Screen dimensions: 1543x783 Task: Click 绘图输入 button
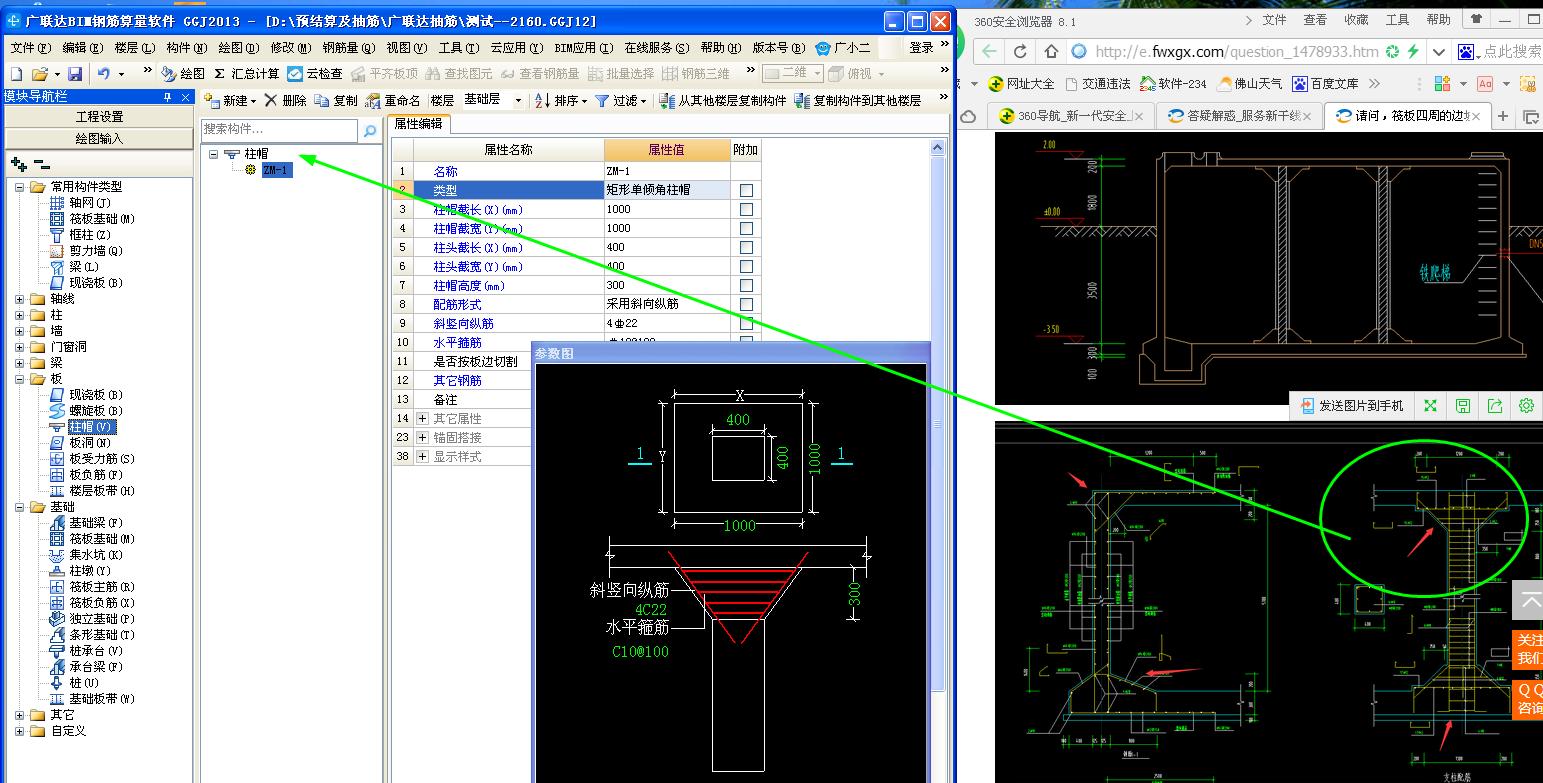tap(99, 139)
